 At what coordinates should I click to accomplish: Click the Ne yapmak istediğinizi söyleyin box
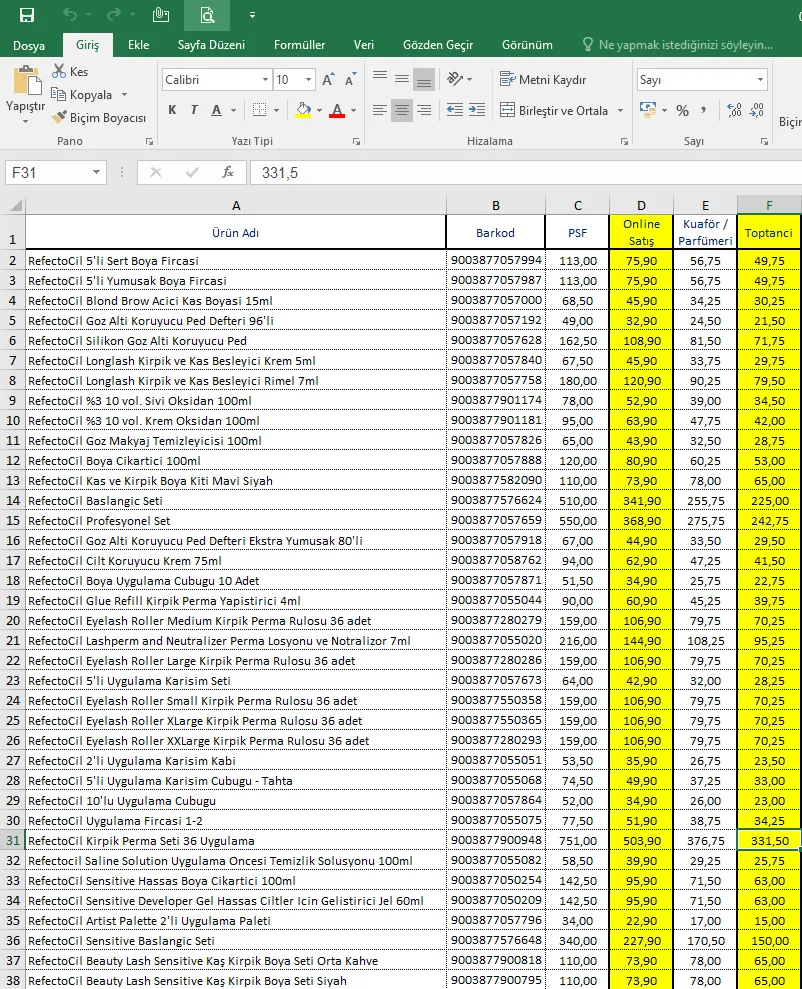click(x=678, y=45)
